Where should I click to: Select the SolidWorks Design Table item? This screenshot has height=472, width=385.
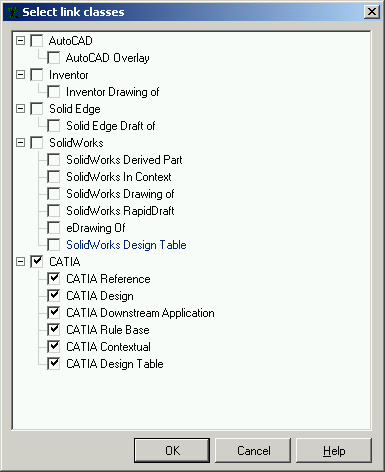pyautogui.click(x=126, y=245)
